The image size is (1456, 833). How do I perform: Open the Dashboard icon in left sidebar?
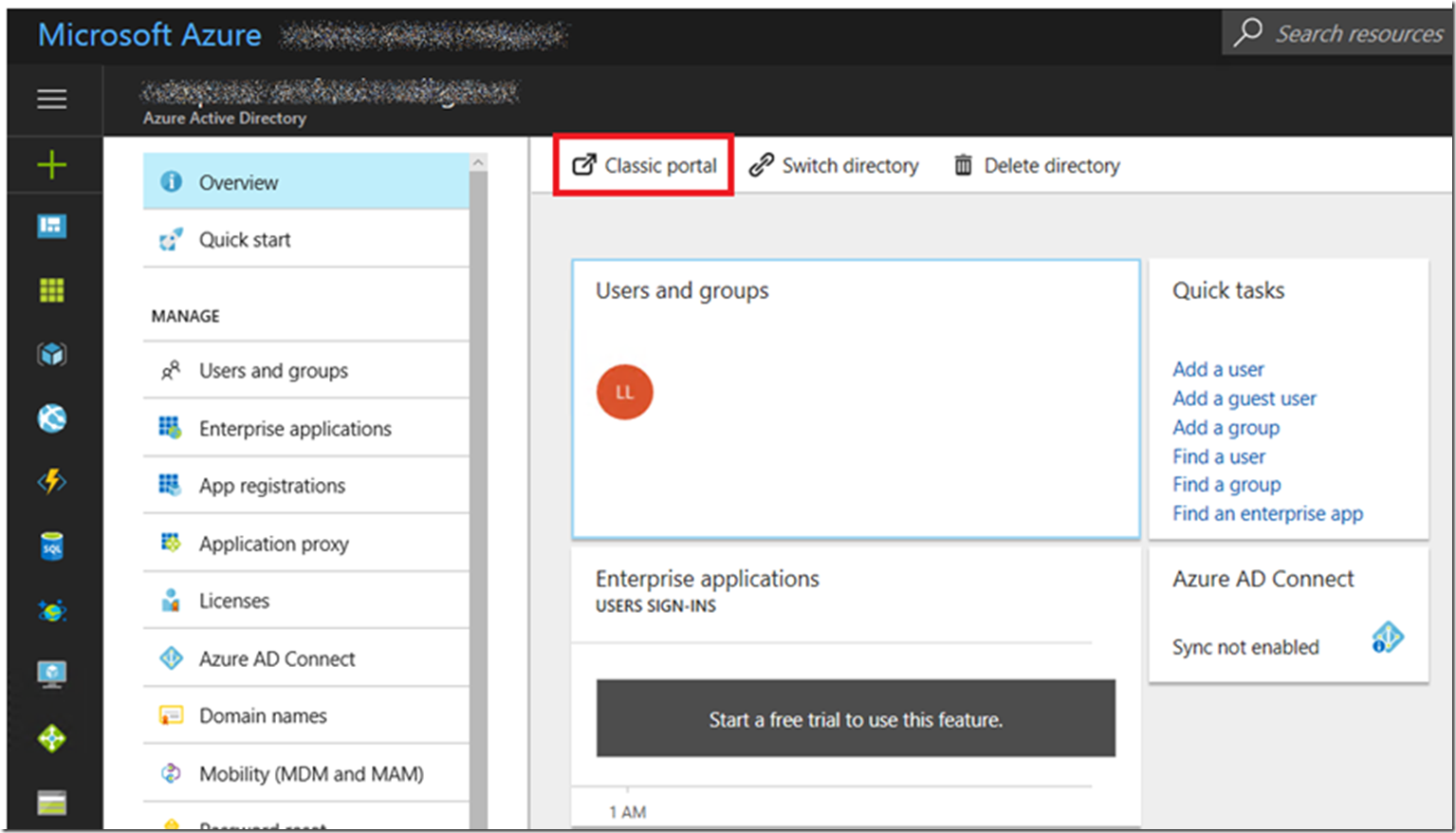[x=51, y=226]
